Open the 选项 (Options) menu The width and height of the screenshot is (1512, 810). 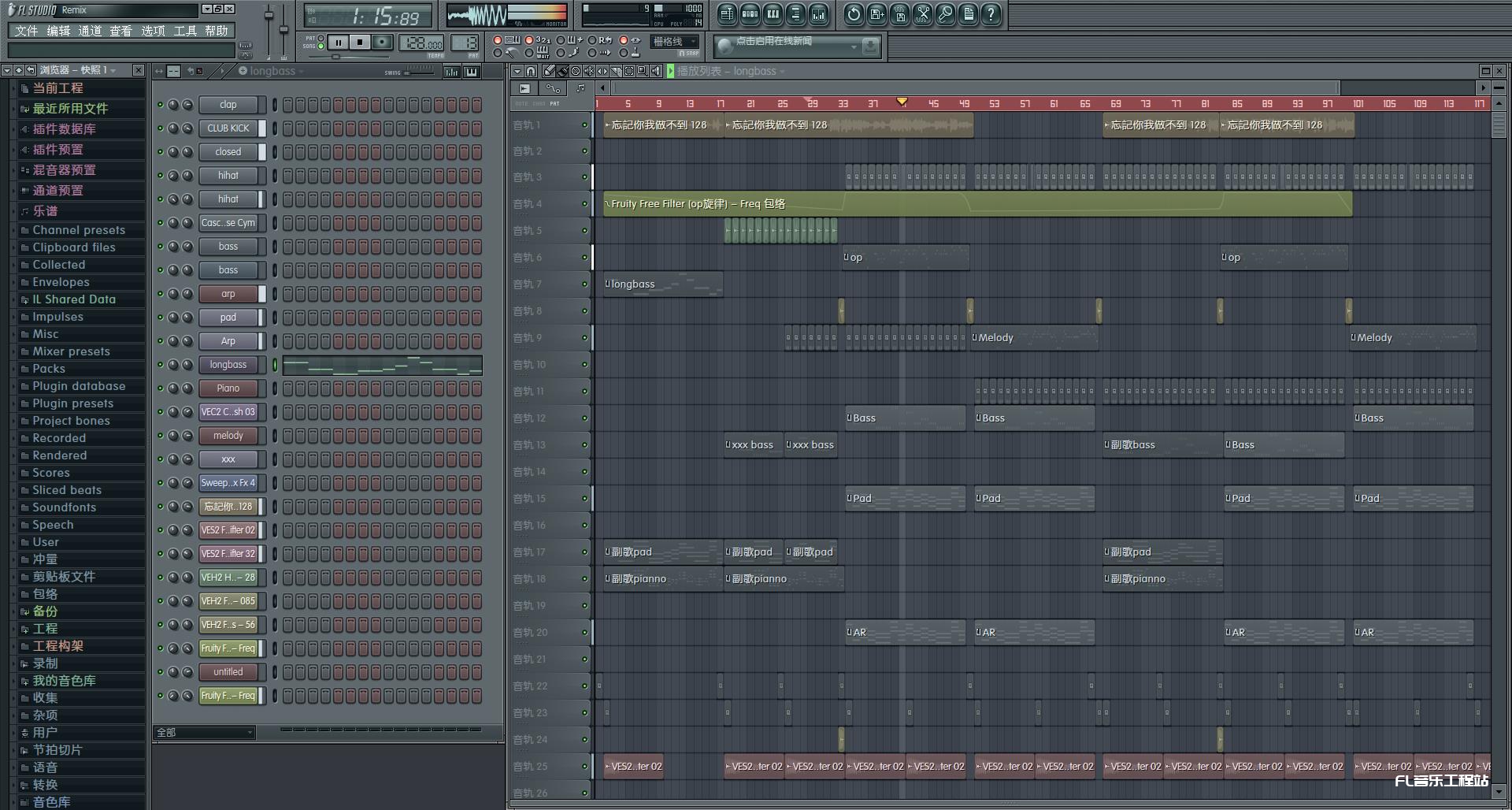pos(153,31)
